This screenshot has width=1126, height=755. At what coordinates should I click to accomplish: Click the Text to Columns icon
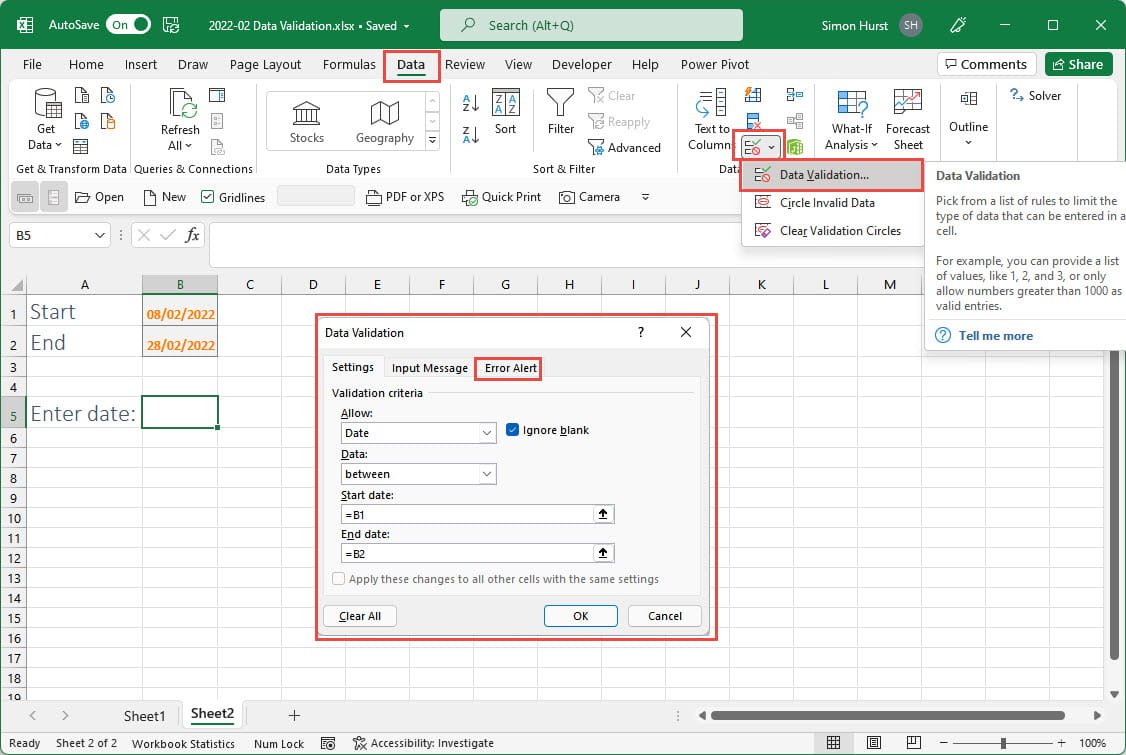pos(711,104)
